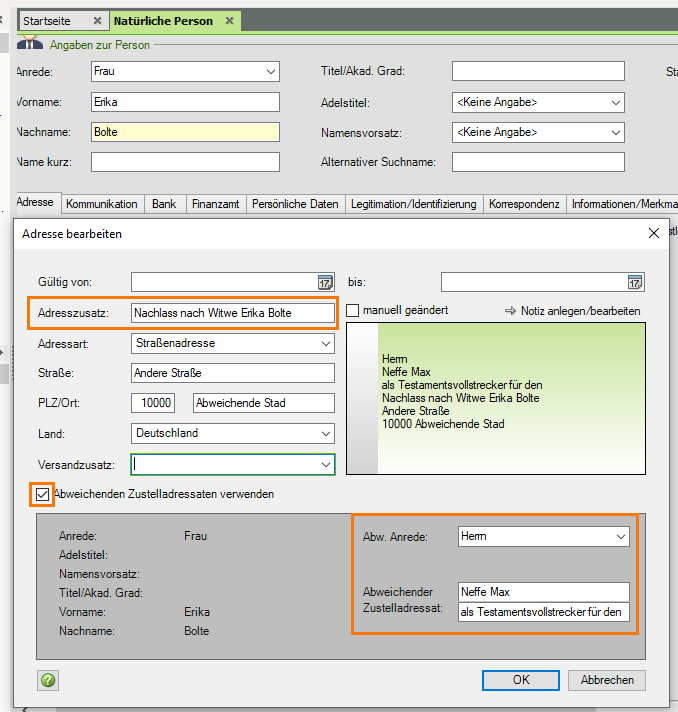Viewport: 678px width, 712px height.
Task: Close the Natürliche Person tab
Action: (230, 21)
